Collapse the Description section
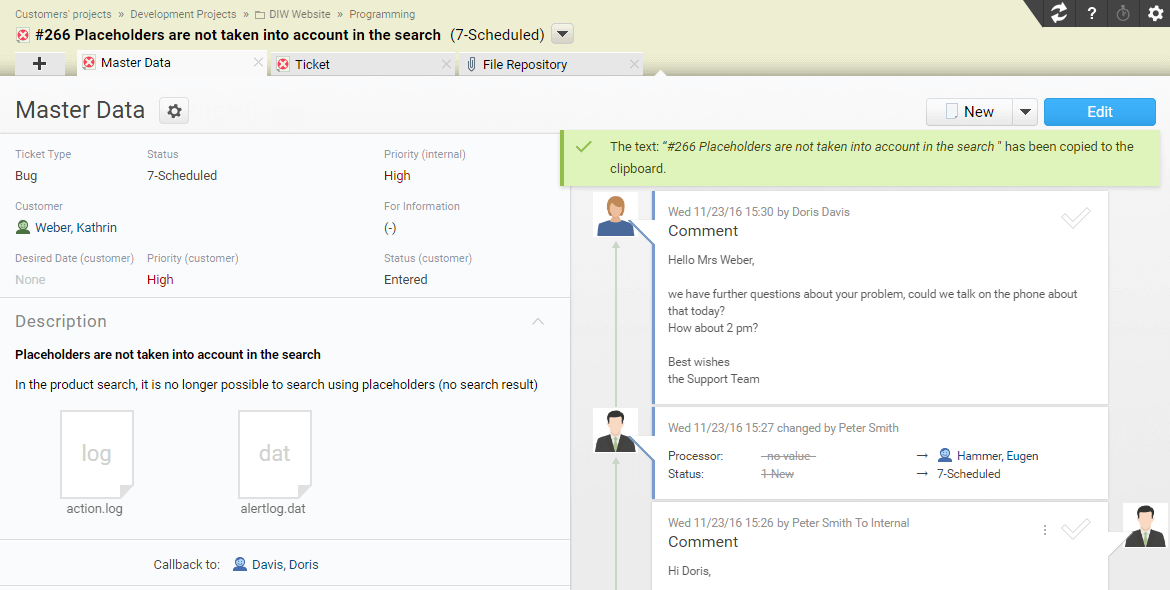This screenshot has width=1170, height=590. point(538,322)
